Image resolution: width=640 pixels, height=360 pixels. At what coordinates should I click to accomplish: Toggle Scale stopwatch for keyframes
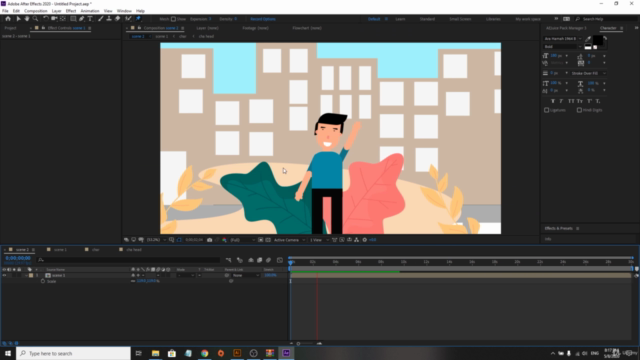tap(43, 281)
